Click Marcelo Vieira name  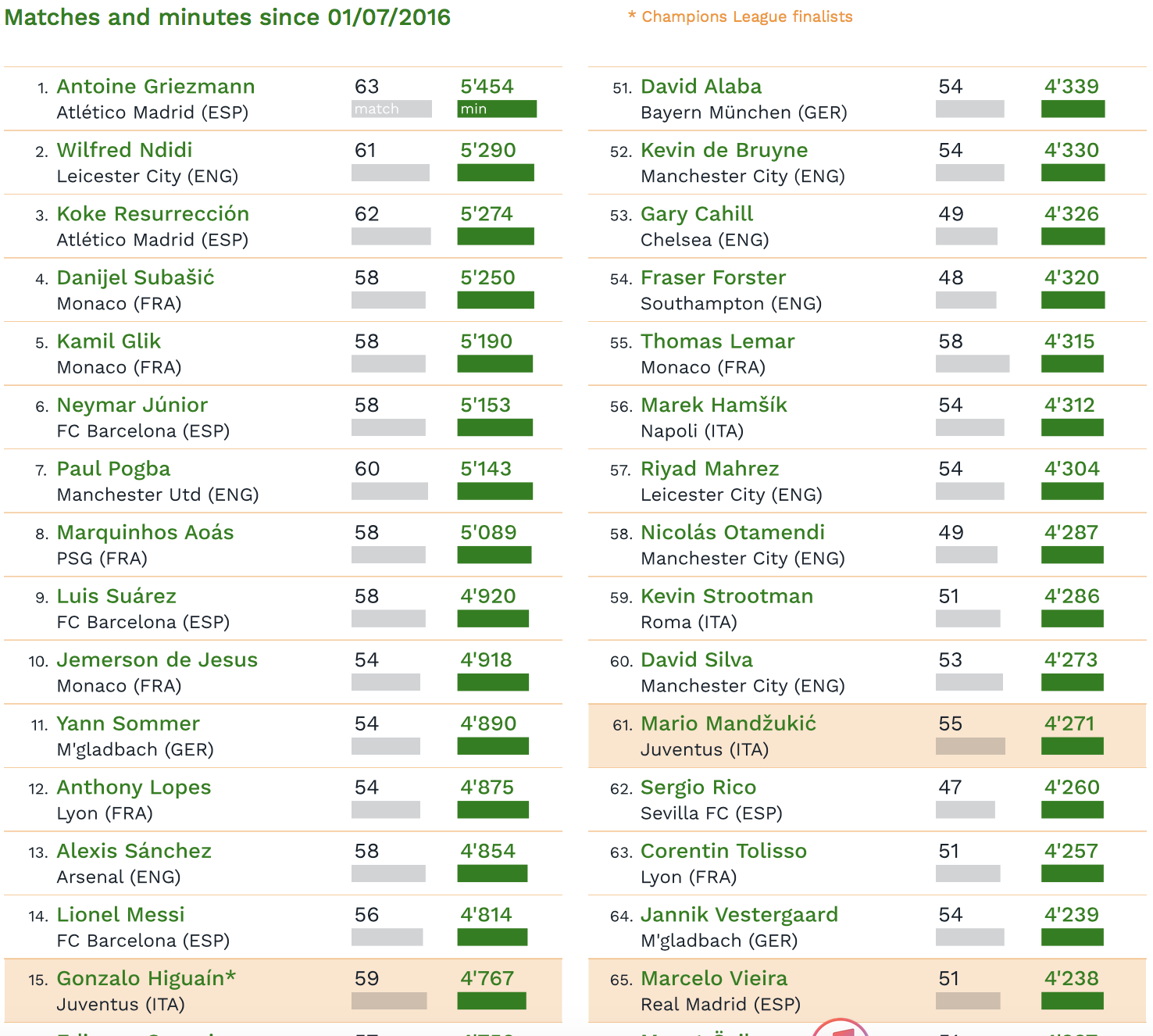(x=714, y=978)
